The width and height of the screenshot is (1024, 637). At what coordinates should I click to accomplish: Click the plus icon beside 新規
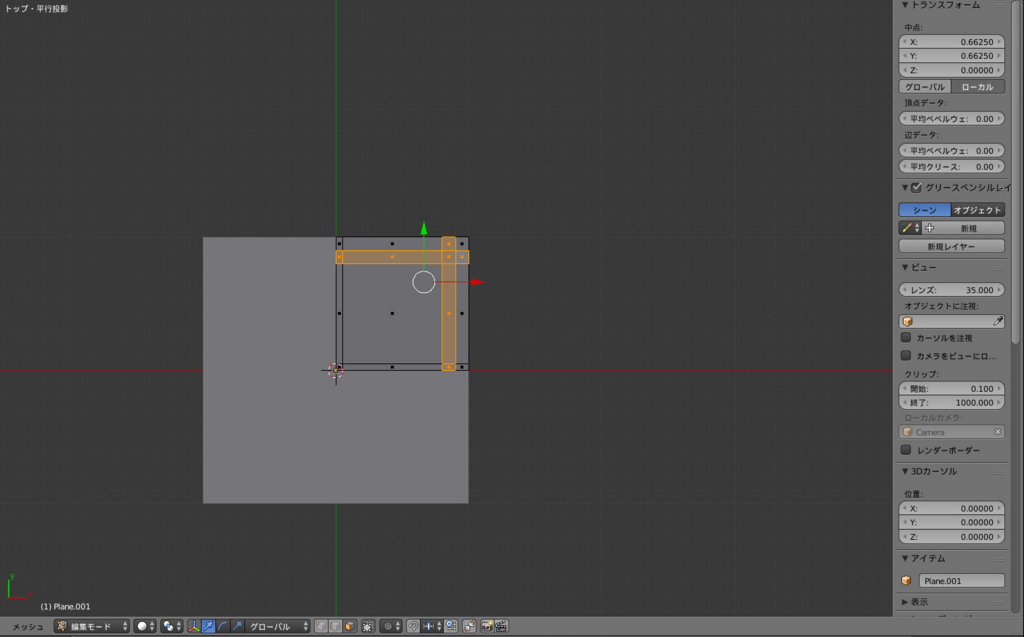click(x=929, y=228)
